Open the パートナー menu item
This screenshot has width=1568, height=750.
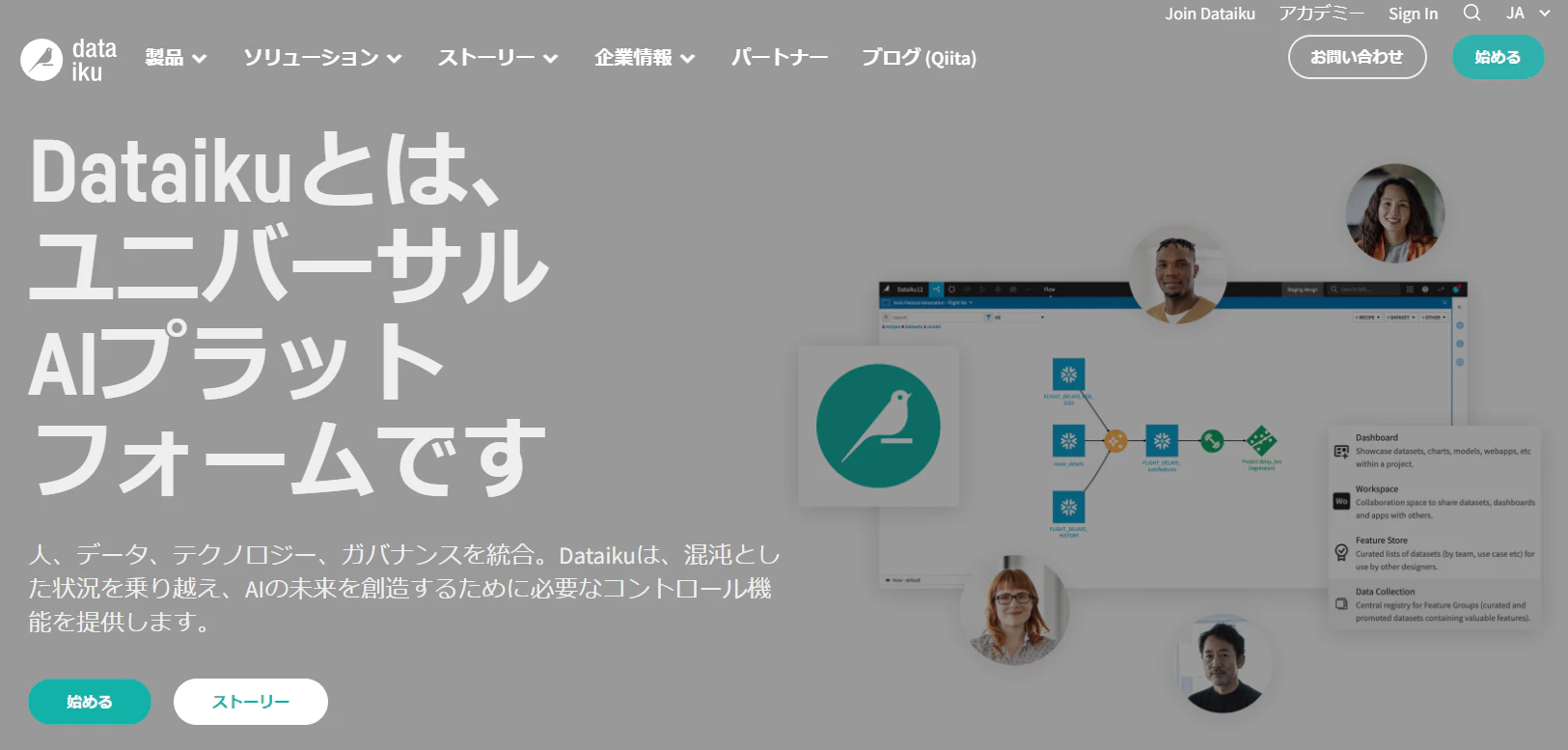[780, 58]
